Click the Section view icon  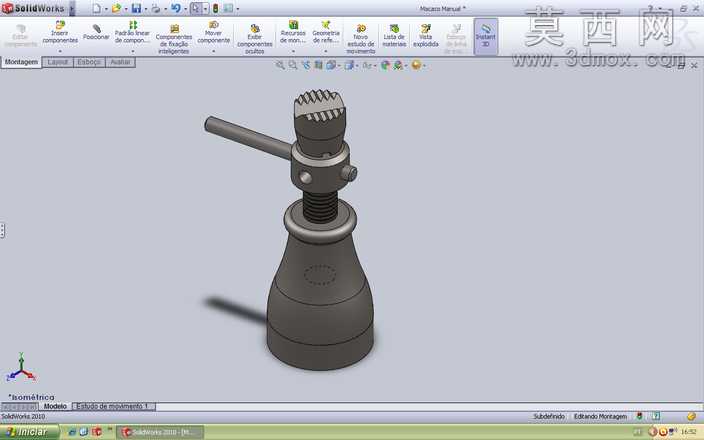pos(318,65)
